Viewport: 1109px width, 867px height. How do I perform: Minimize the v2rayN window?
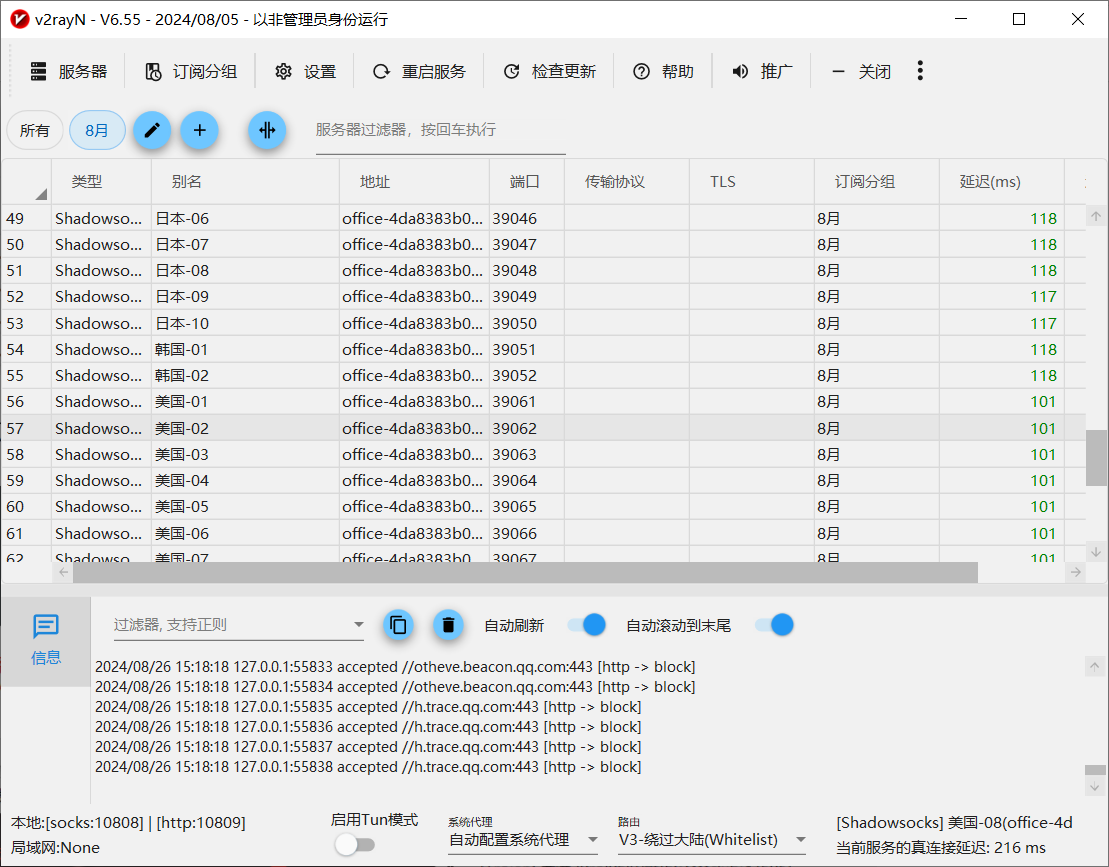[960, 19]
